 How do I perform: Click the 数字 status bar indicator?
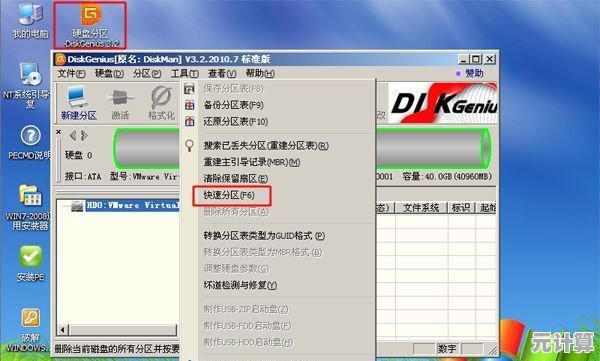[x=447, y=349]
